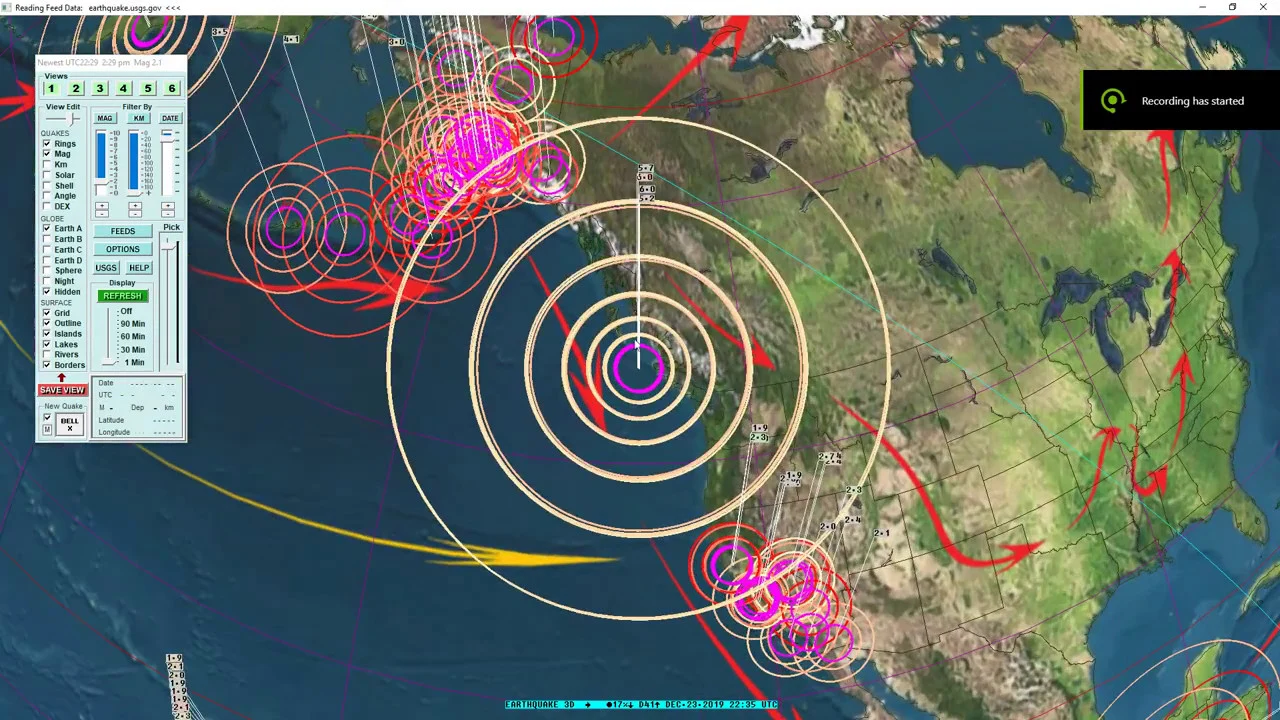The height and width of the screenshot is (720, 1280).
Task: Enable the Angle checkbox
Action: (46, 196)
